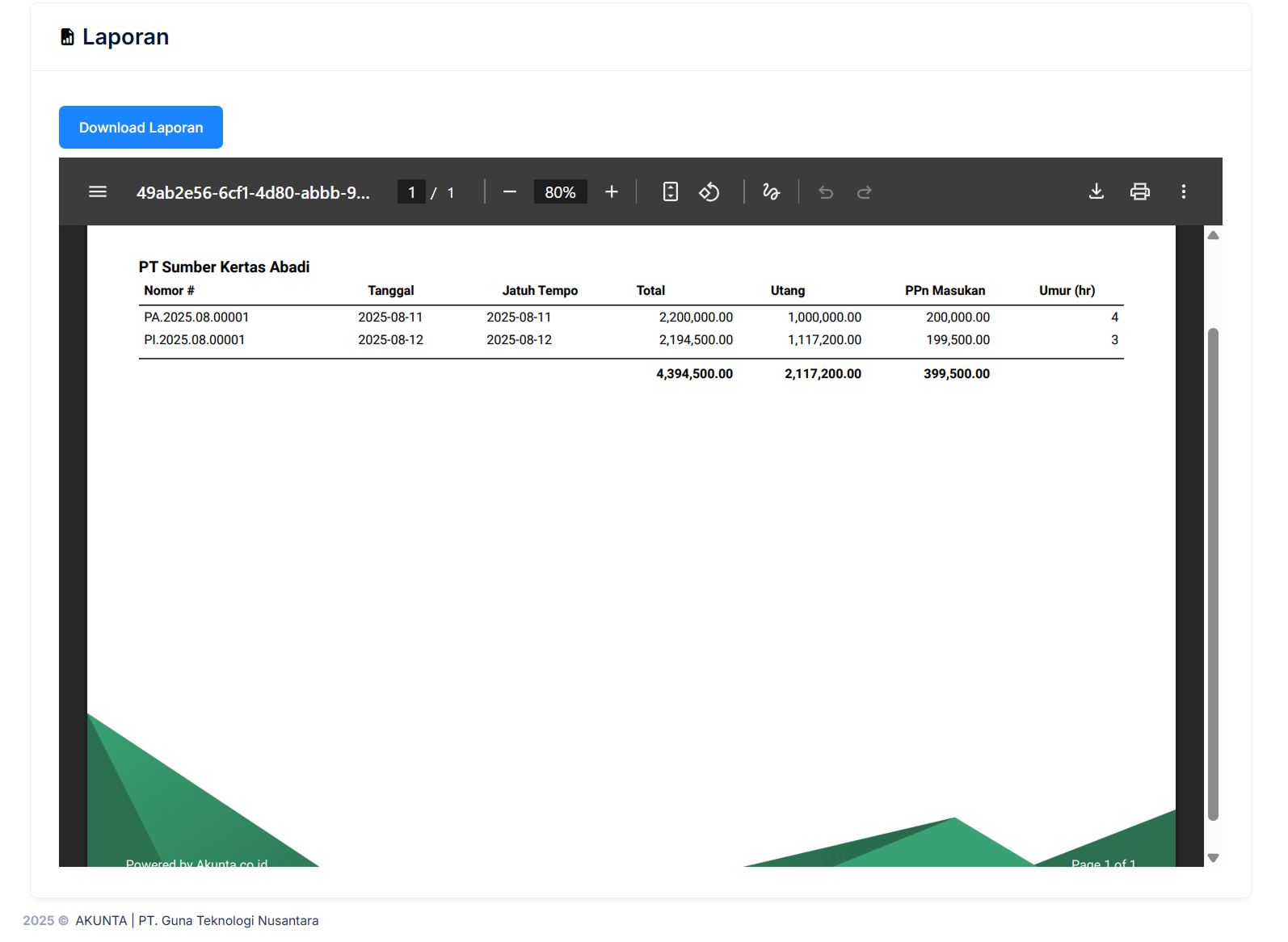Zoom out with the minus icon
The image size is (1288, 942).
[x=510, y=192]
